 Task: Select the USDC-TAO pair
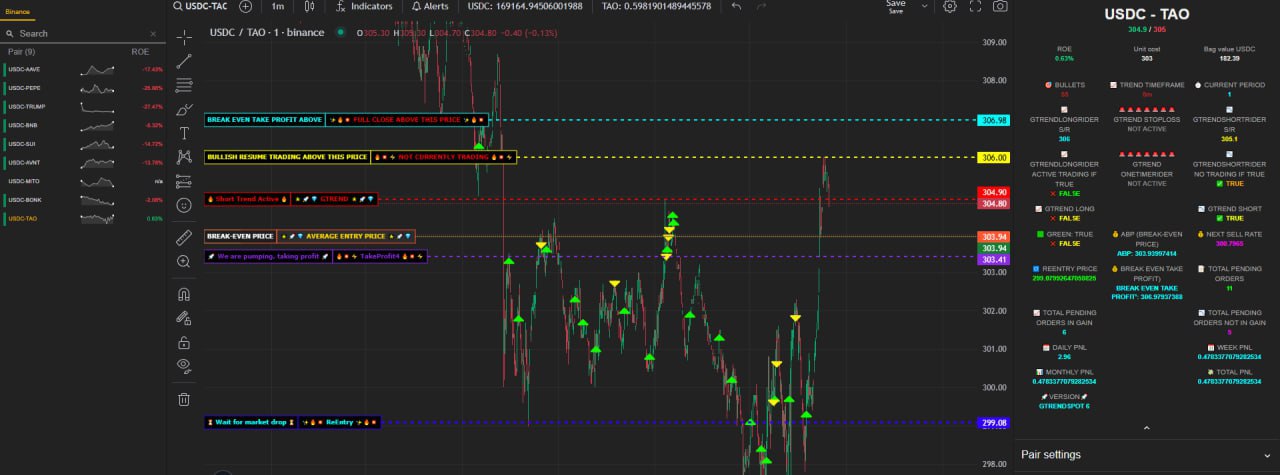tap(83, 218)
